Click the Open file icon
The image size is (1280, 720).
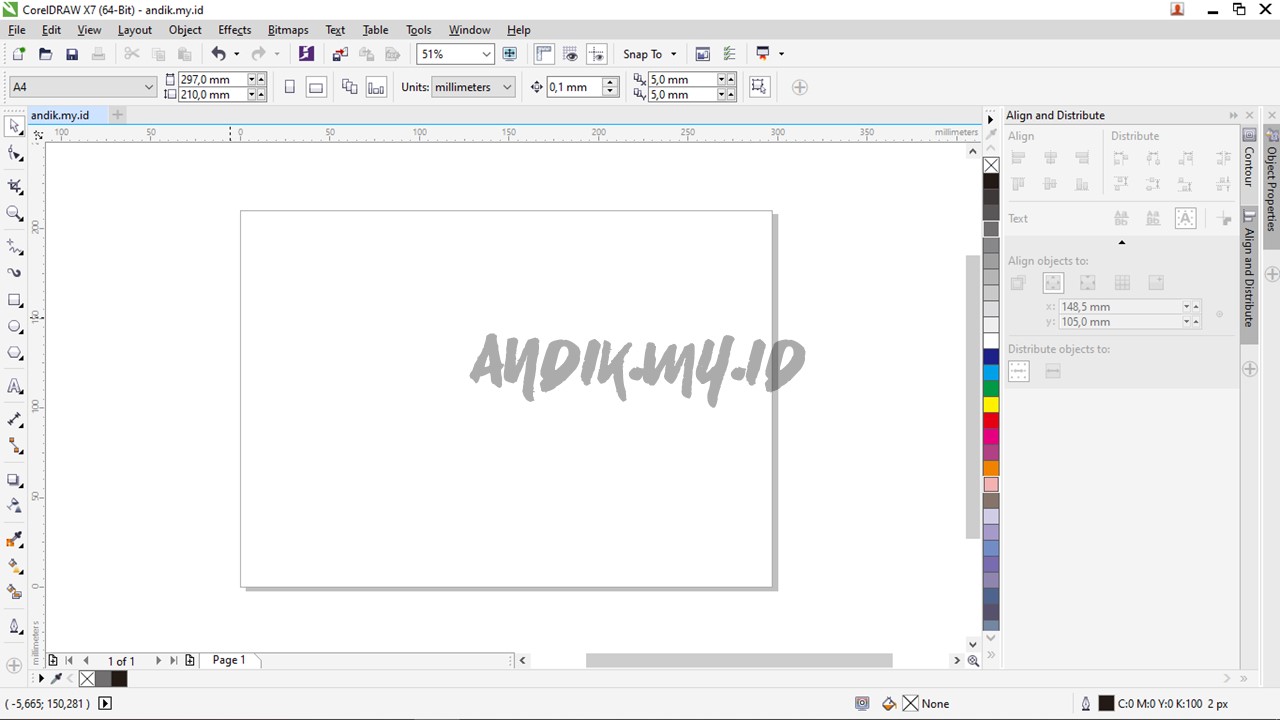(x=45, y=54)
